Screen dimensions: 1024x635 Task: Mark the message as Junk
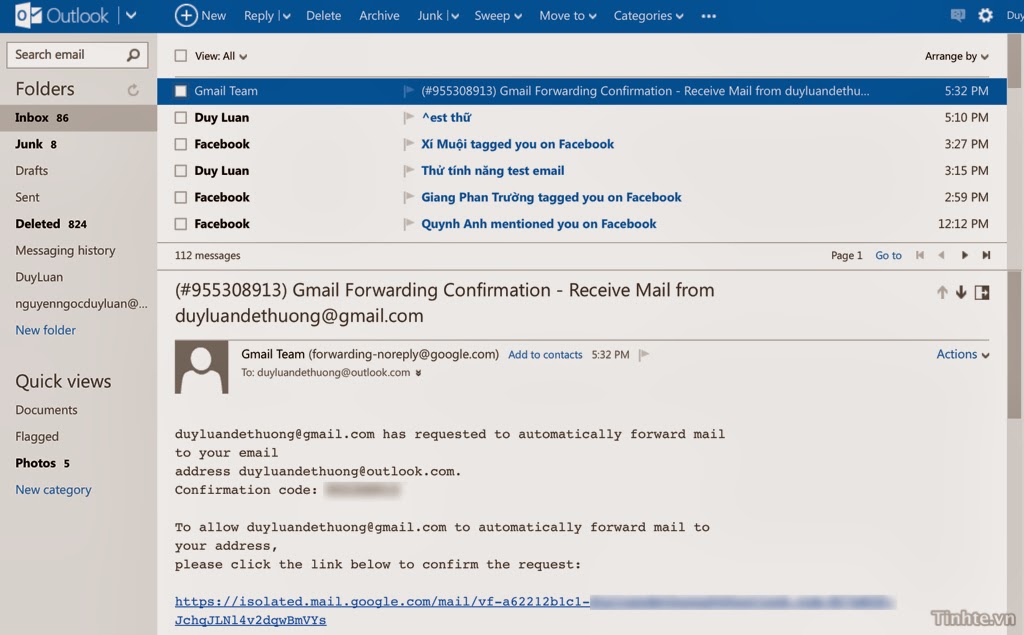[x=430, y=16]
